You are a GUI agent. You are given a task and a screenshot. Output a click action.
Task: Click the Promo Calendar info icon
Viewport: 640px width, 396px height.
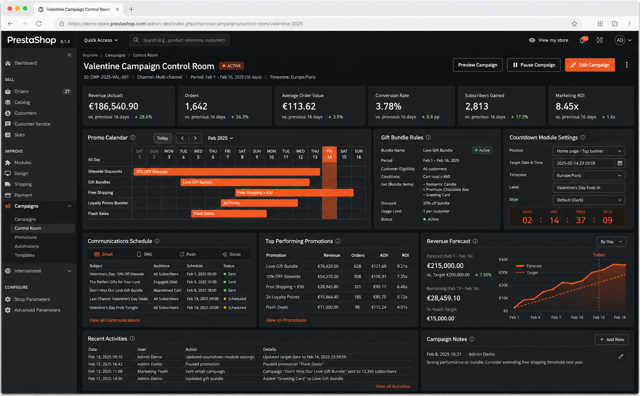click(x=133, y=138)
